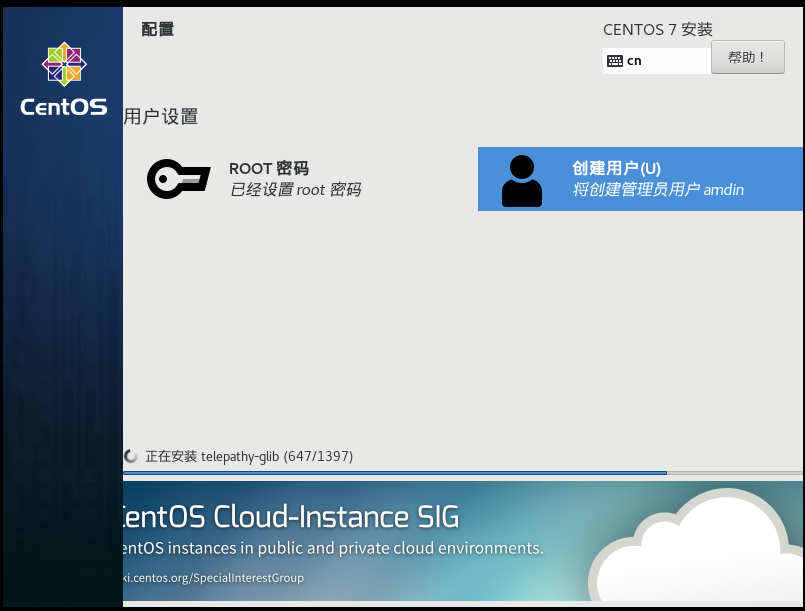Image resolution: width=805 pixels, height=611 pixels.
Task: Click the 已经设置 root 密码 status text
Action: point(295,190)
